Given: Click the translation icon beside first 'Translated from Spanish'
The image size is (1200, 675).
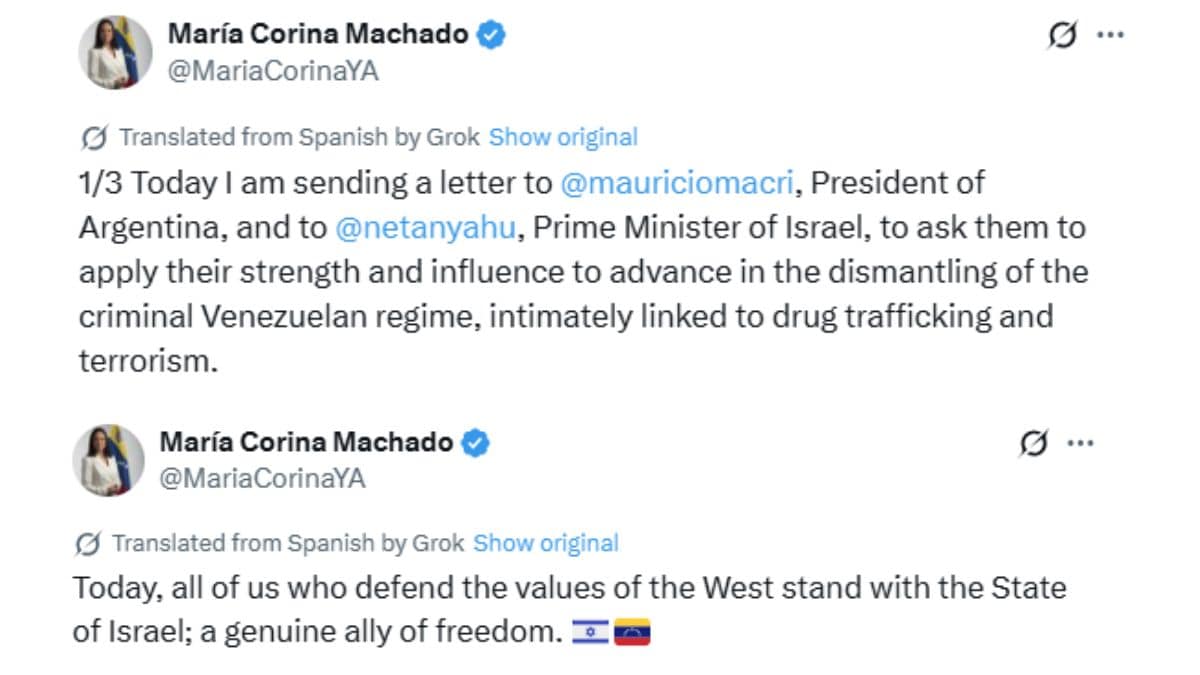Looking at the screenshot, I should (x=93, y=137).
